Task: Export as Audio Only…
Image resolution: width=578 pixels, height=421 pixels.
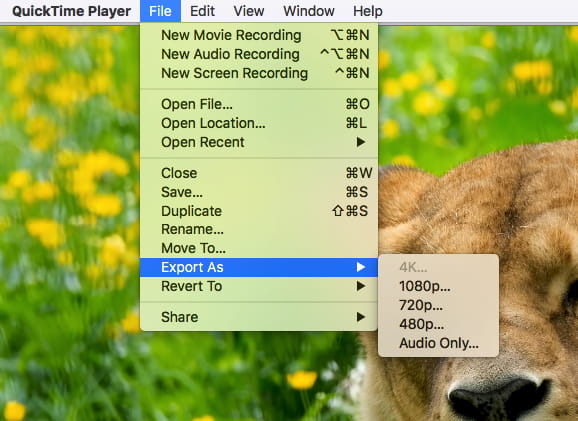Action: 438,343
